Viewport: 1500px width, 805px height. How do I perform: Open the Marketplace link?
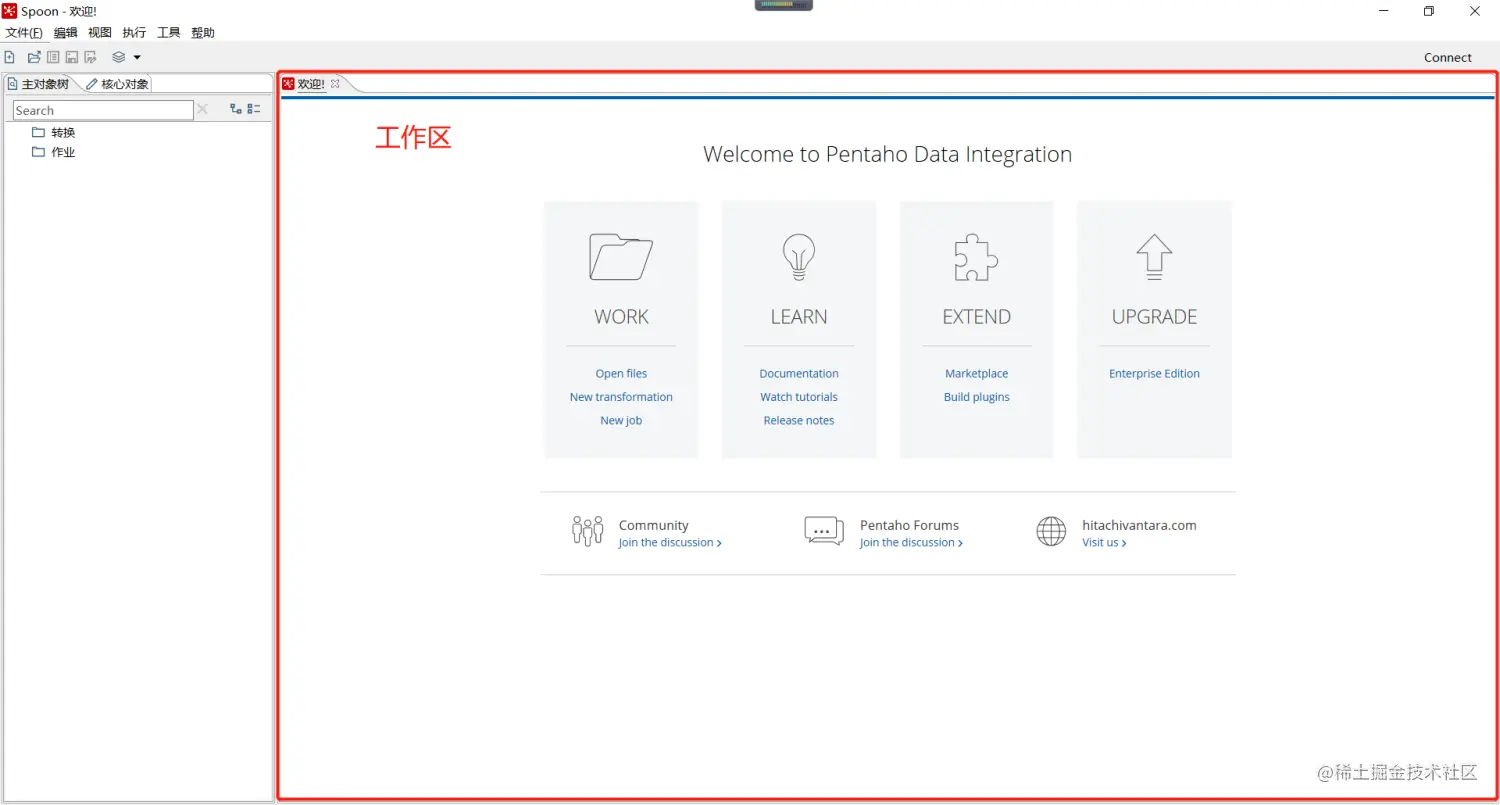point(977,373)
